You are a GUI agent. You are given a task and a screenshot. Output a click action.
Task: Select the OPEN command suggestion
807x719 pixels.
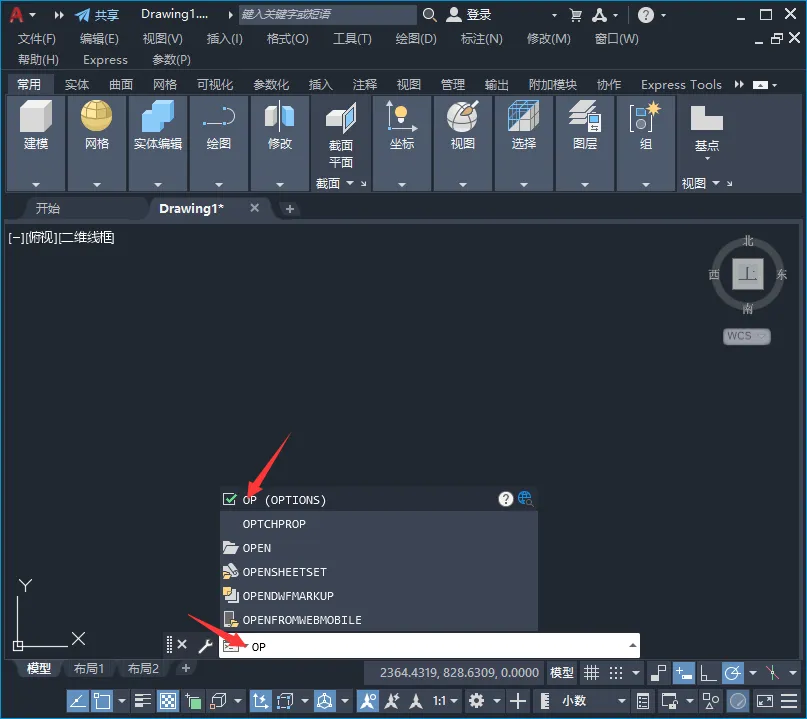click(379, 548)
